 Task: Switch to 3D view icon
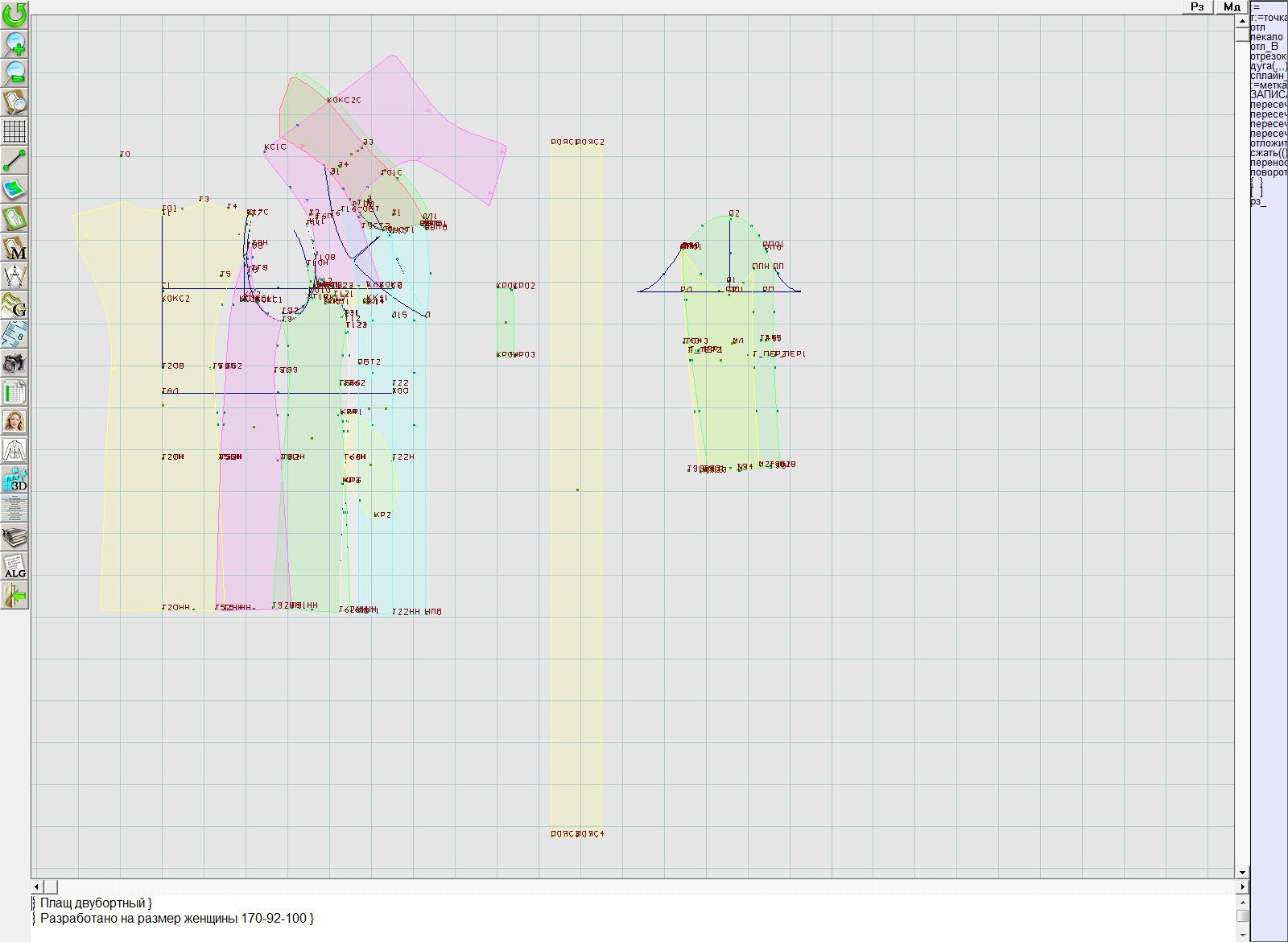[x=14, y=479]
